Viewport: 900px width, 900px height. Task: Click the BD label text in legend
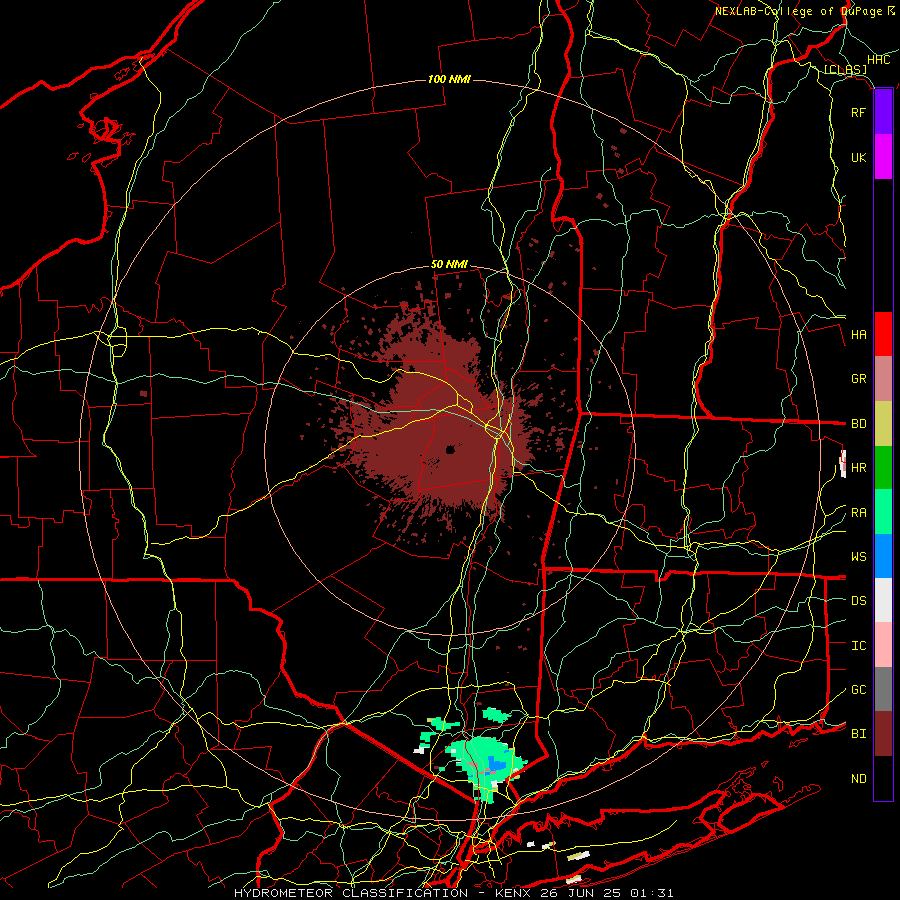[x=858, y=424]
